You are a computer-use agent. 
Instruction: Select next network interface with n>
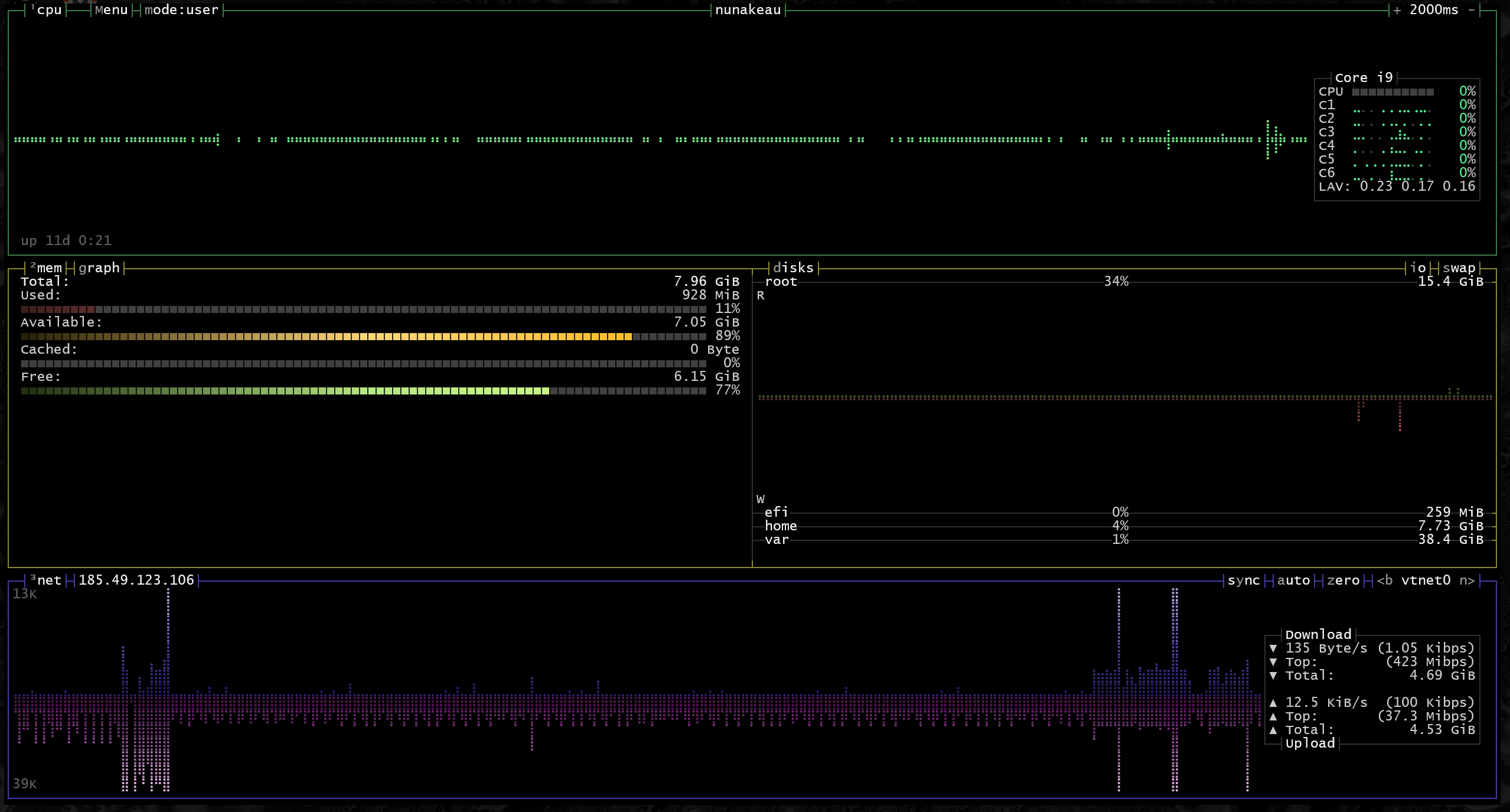1467,581
